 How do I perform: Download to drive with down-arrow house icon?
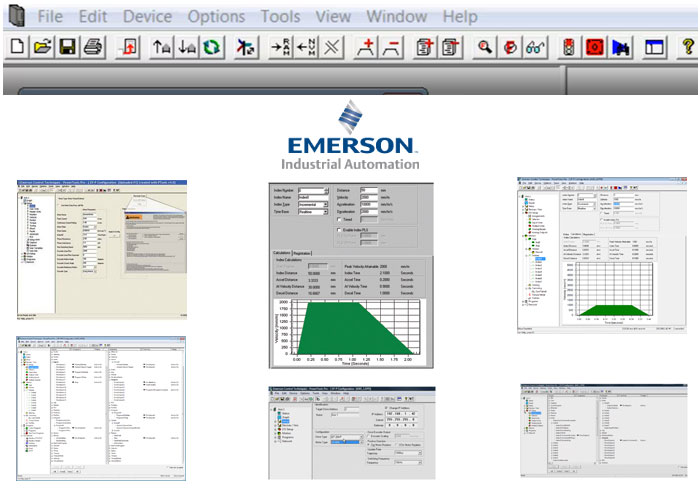tap(187, 47)
